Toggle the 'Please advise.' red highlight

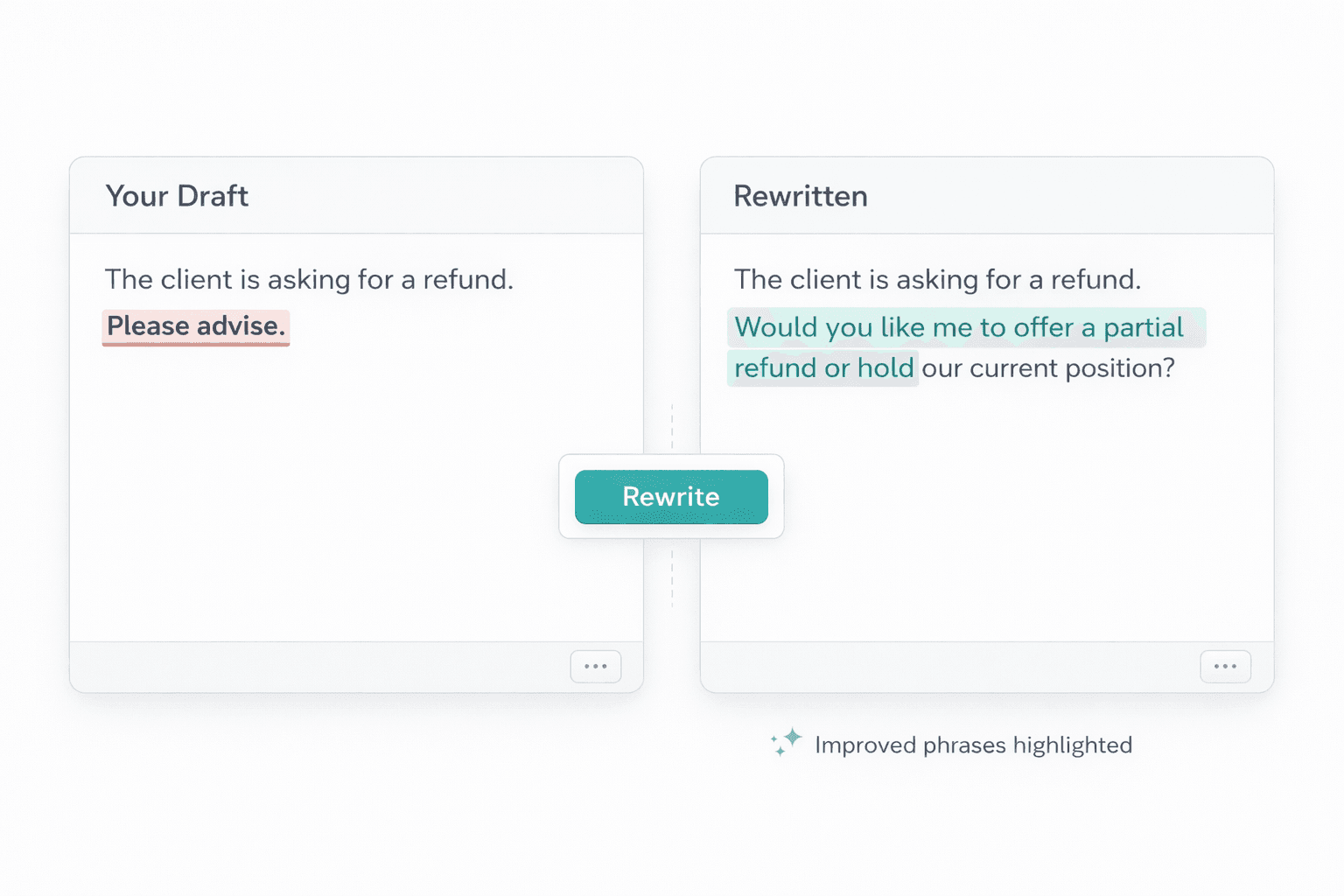(x=194, y=326)
